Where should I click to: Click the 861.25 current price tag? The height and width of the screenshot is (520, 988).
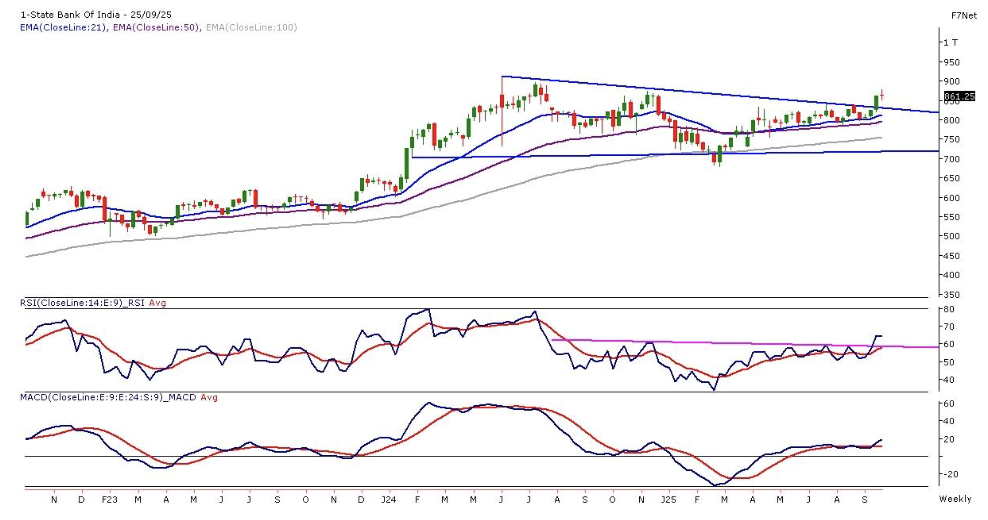958,97
